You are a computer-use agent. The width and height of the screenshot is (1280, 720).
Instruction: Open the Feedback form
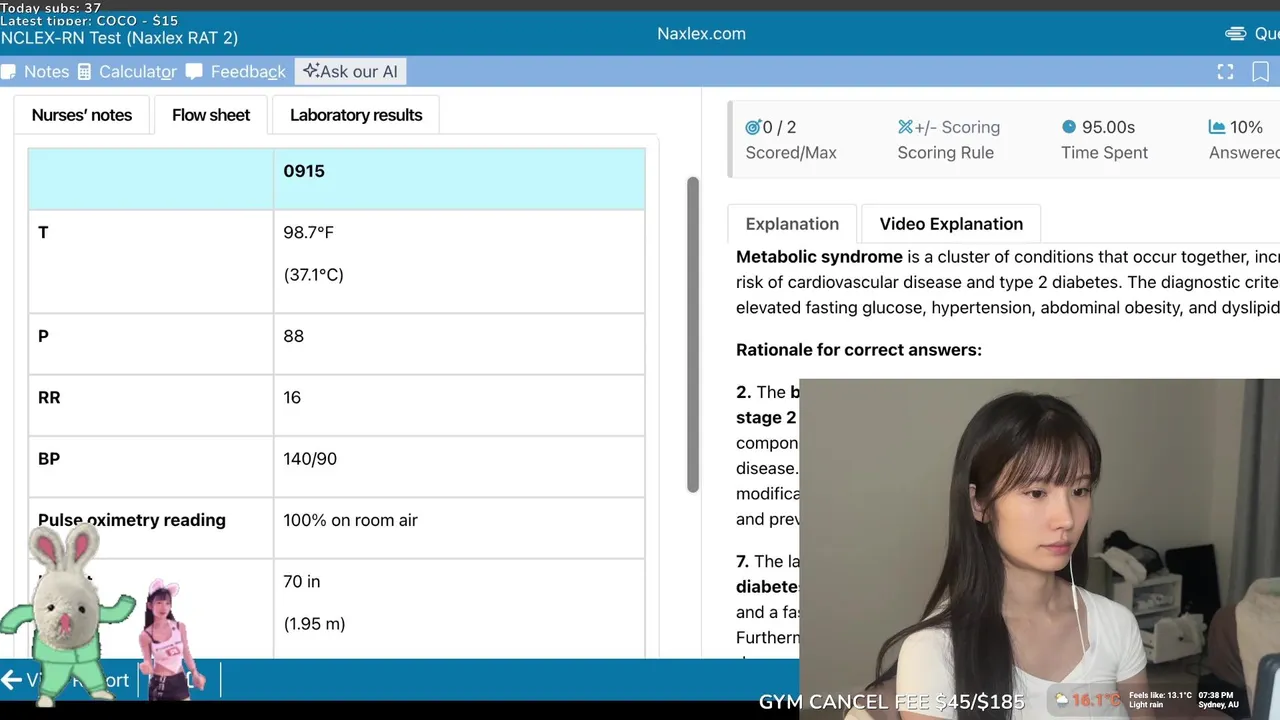click(x=236, y=72)
